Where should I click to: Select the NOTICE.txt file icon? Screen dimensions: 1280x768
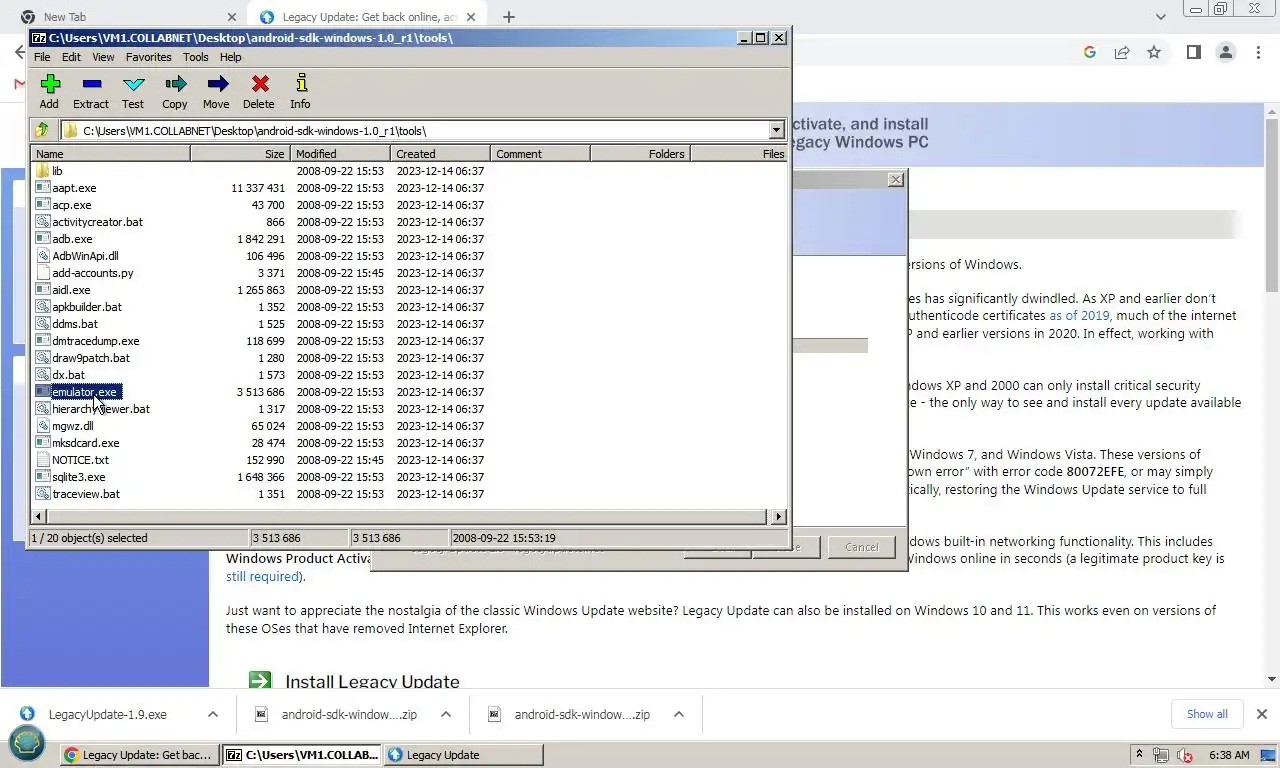pyautogui.click(x=43, y=460)
